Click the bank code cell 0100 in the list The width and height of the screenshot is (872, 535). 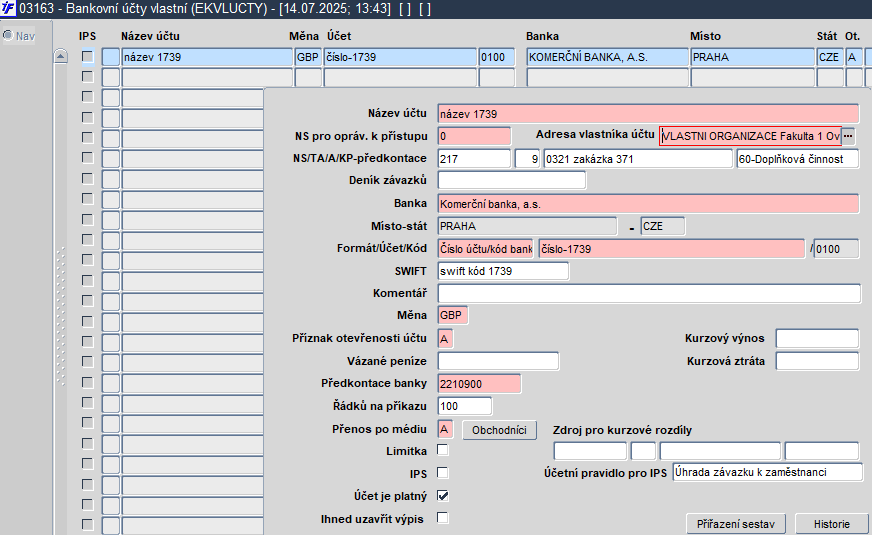pos(497,57)
